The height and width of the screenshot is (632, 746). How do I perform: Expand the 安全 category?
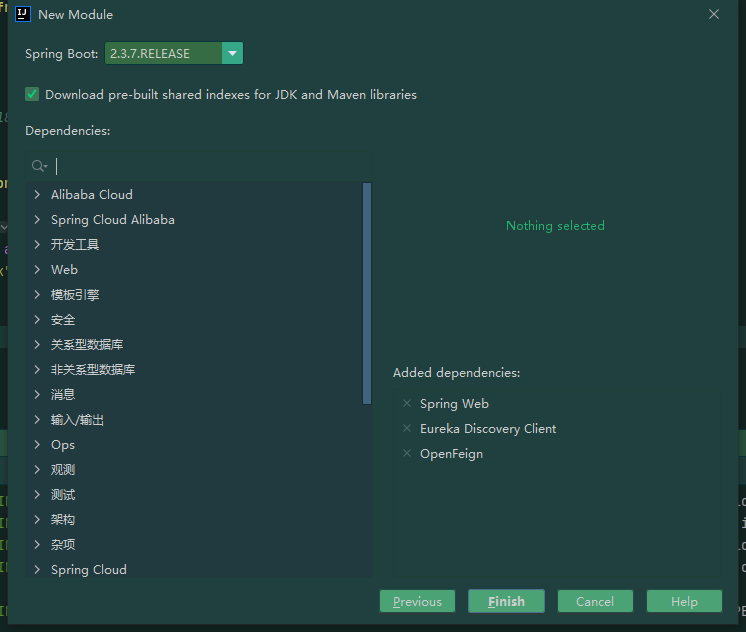[37, 319]
